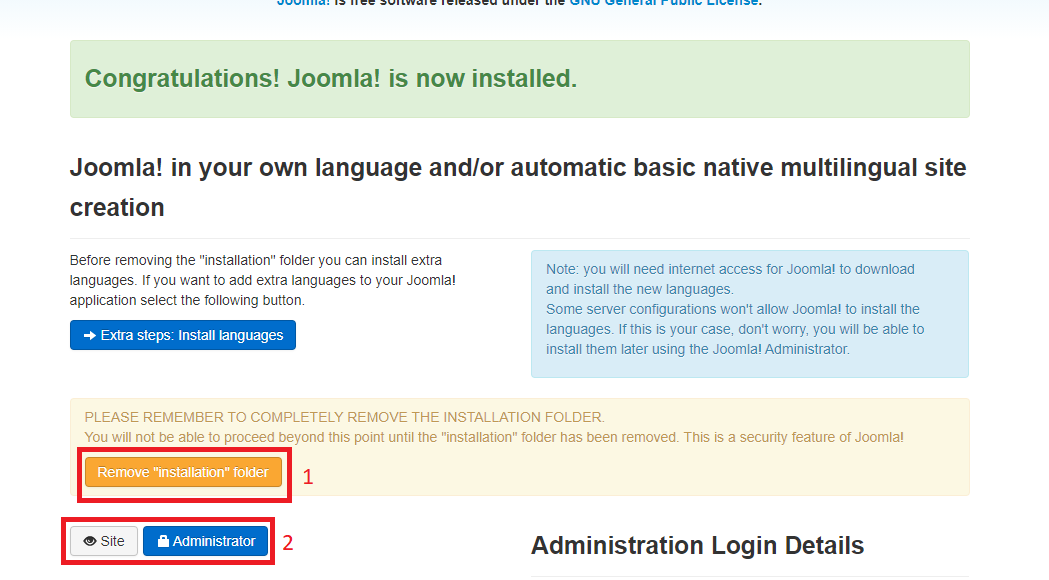Open the GNU General Public License link

tap(664, 3)
